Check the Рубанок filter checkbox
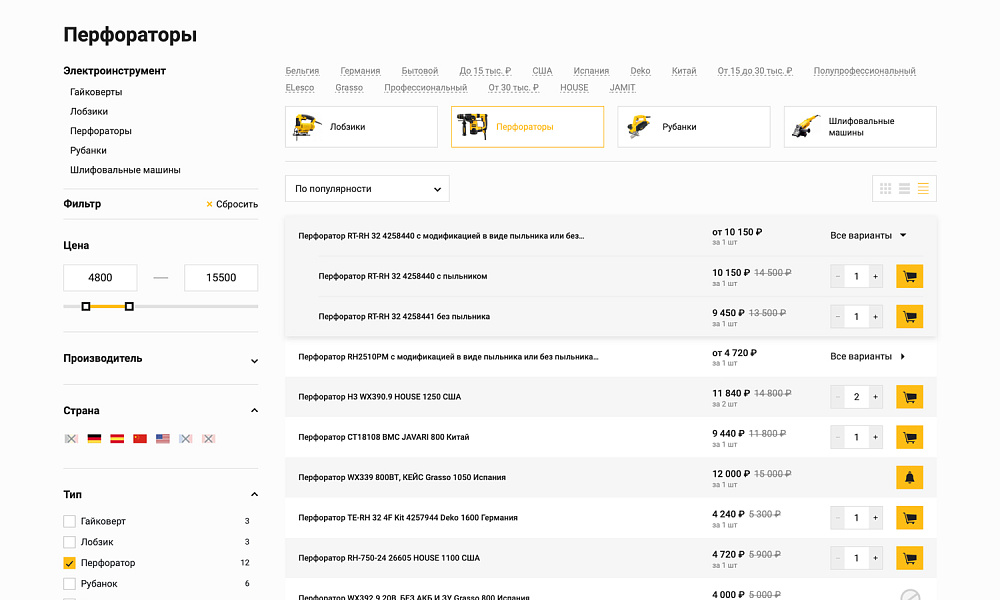 coord(68,583)
